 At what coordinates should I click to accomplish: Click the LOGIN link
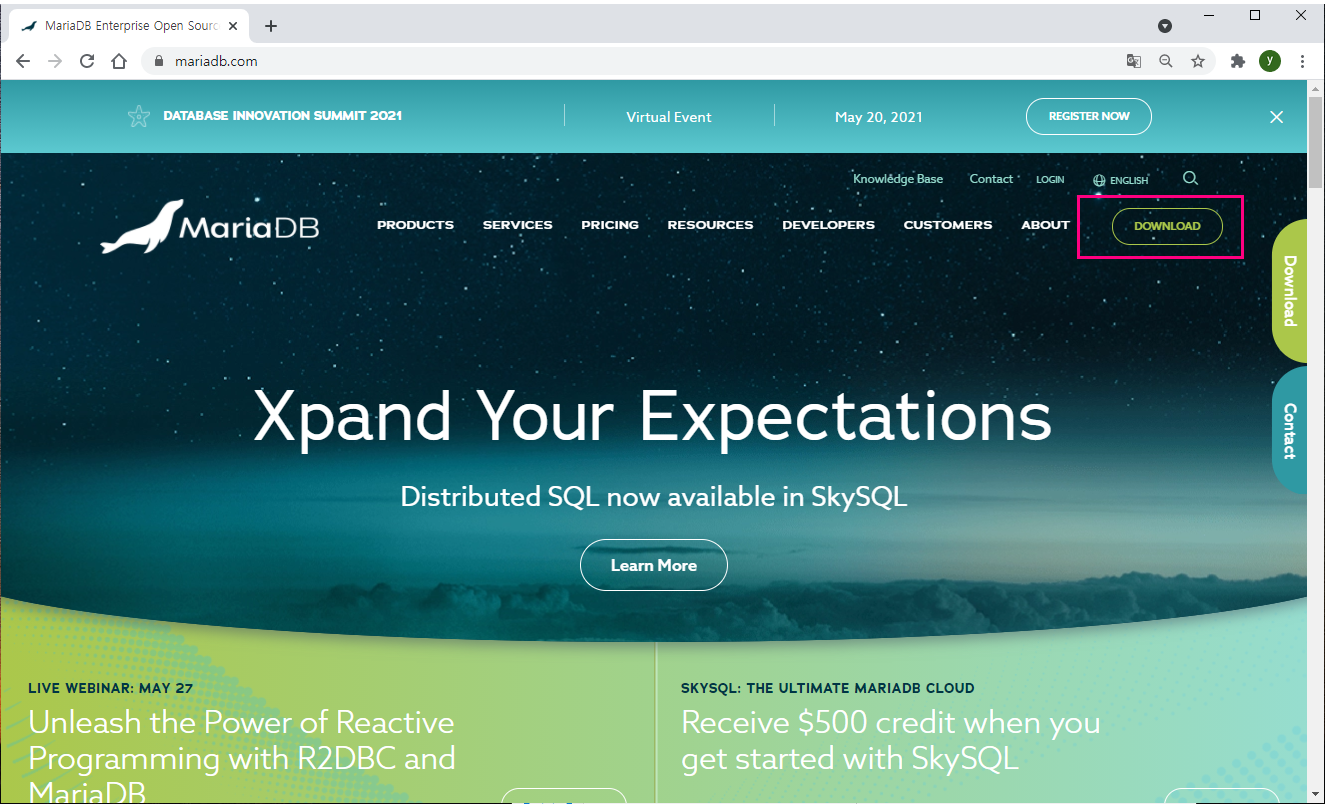(x=1050, y=180)
